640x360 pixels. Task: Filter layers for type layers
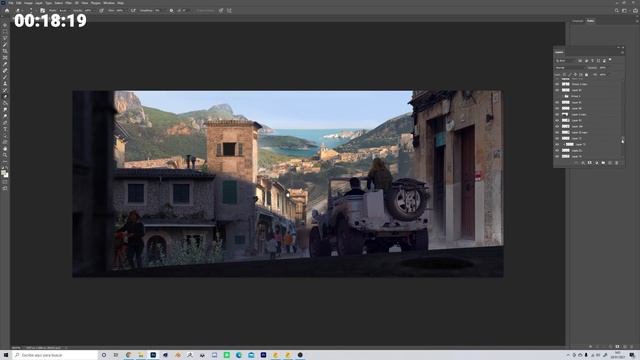click(x=592, y=61)
